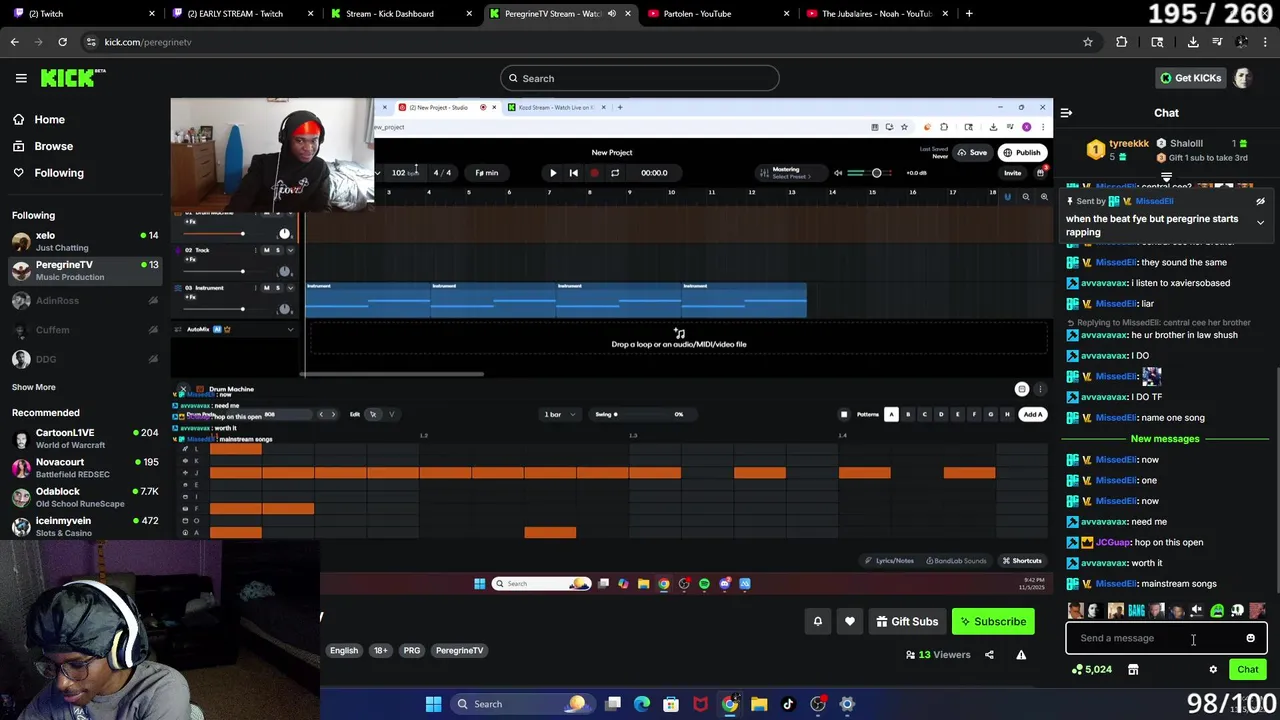
Task: Click BandLab Invite button
Action: point(1013,173)
